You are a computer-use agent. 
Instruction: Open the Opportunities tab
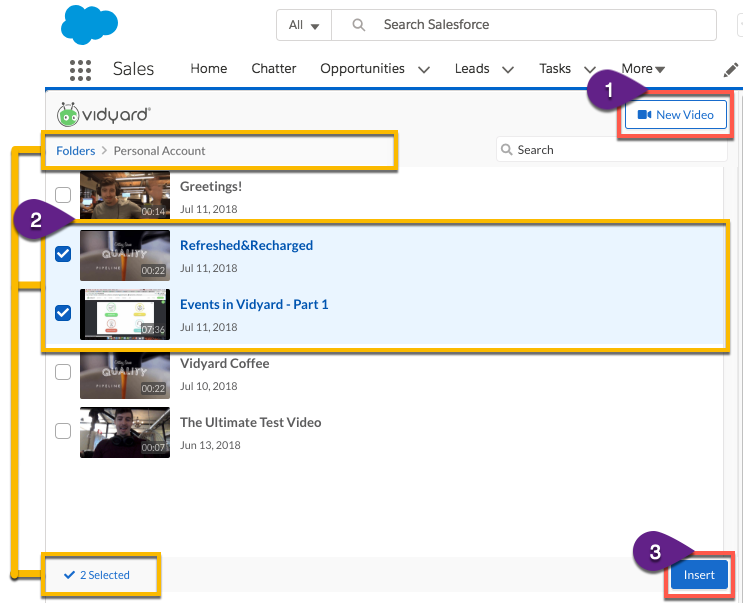(362, 69)
